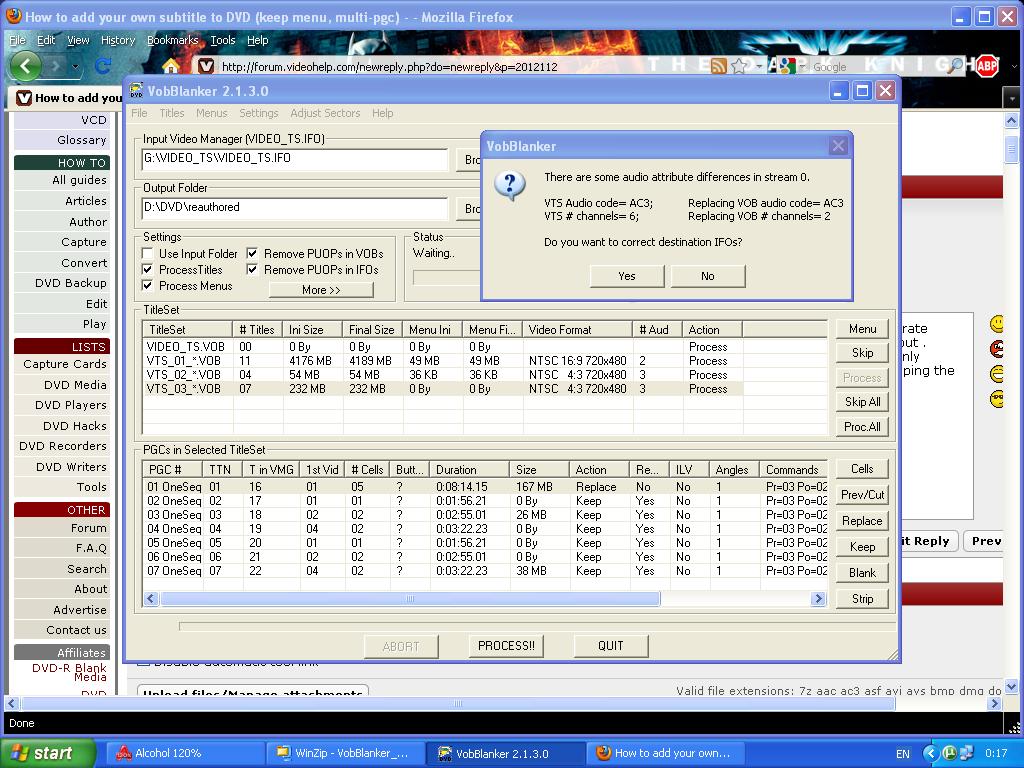Click the Firefox back arrow button
This screenshot has width=1024, height=768.
(x=25, y=66)
